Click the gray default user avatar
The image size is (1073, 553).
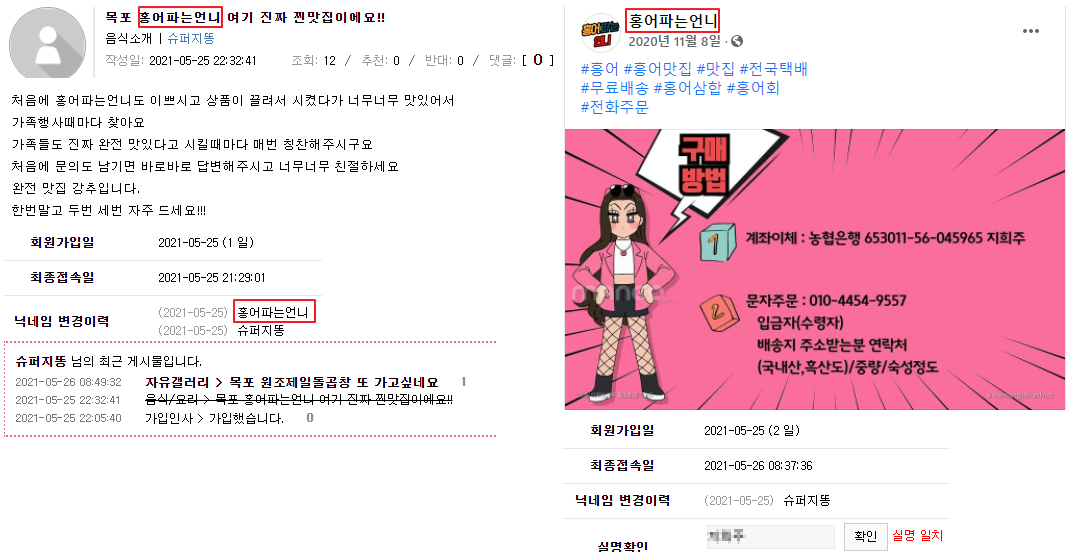coord(47,43)
